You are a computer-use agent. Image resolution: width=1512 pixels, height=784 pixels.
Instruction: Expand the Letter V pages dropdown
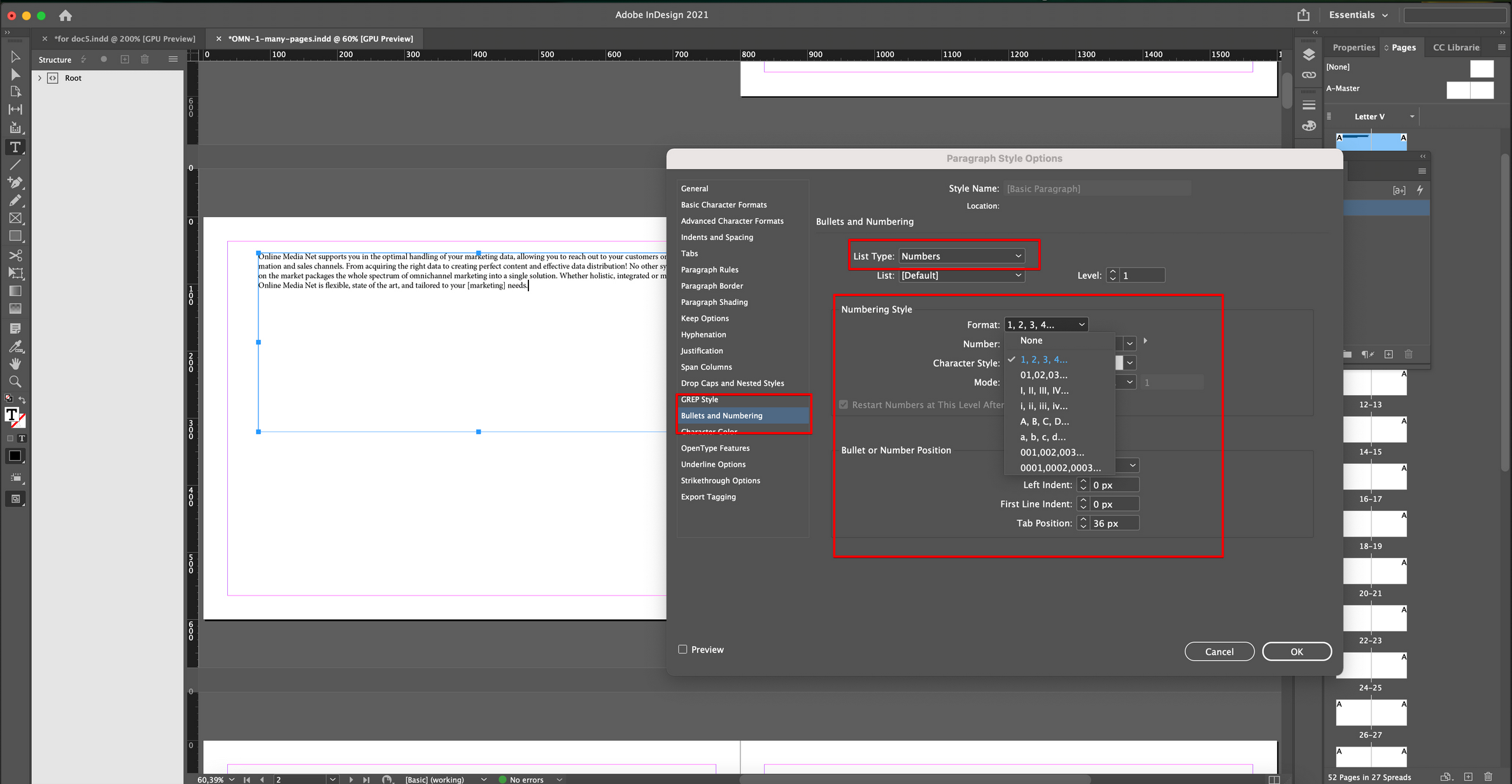[x=1412, y=116]
